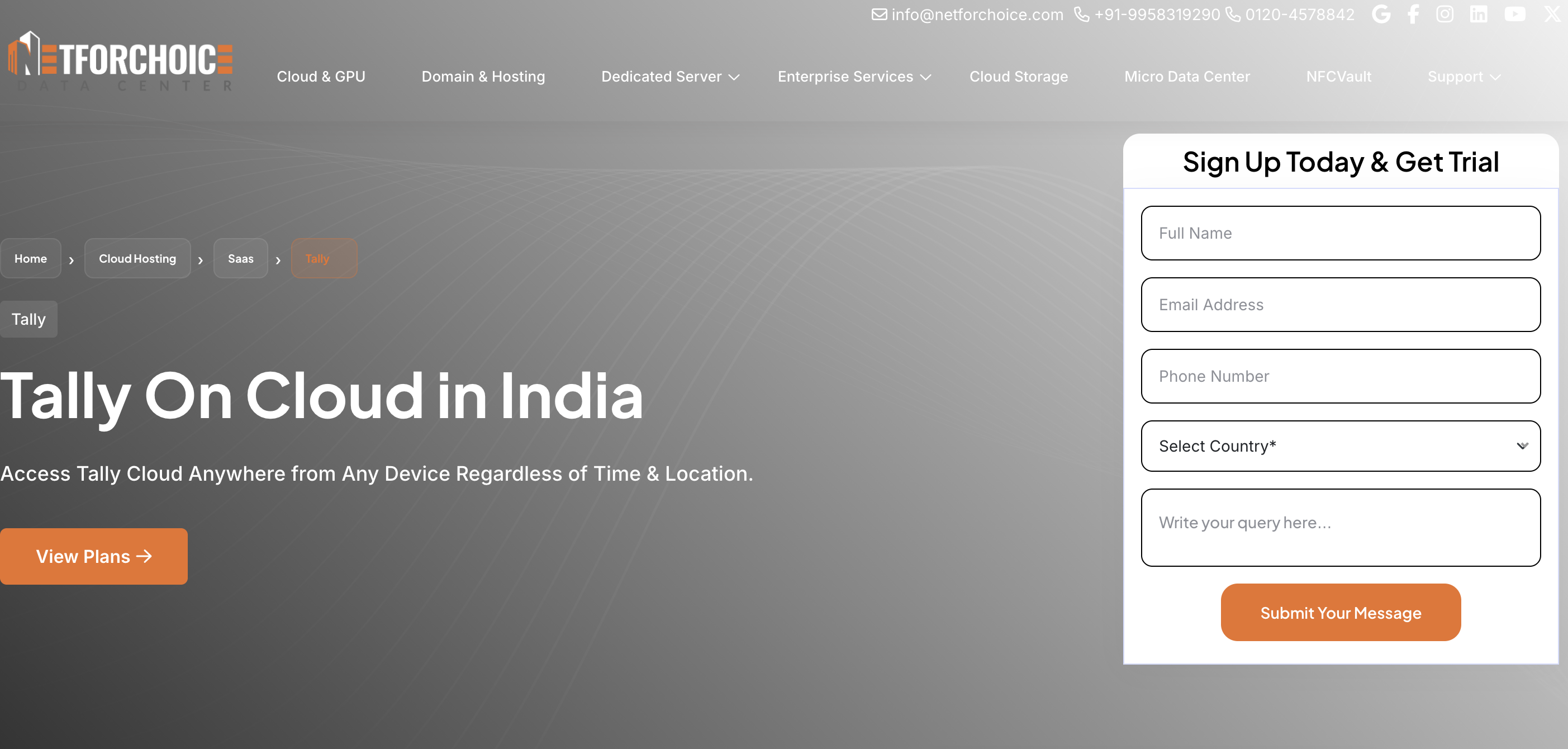The height and width of the screenshot is (749, 1568).
Task: Click the Cloud Hosting breadcrumb
Action: click(x=137, y=259)
